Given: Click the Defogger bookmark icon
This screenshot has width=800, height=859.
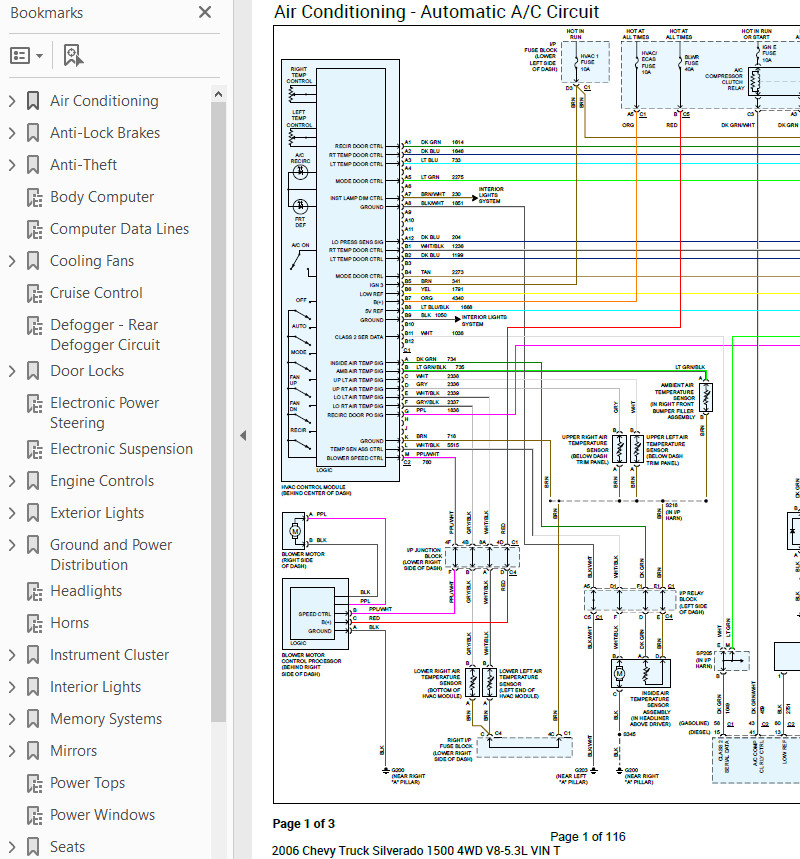Looking at the screenshot, I should (x=34, y=326).
